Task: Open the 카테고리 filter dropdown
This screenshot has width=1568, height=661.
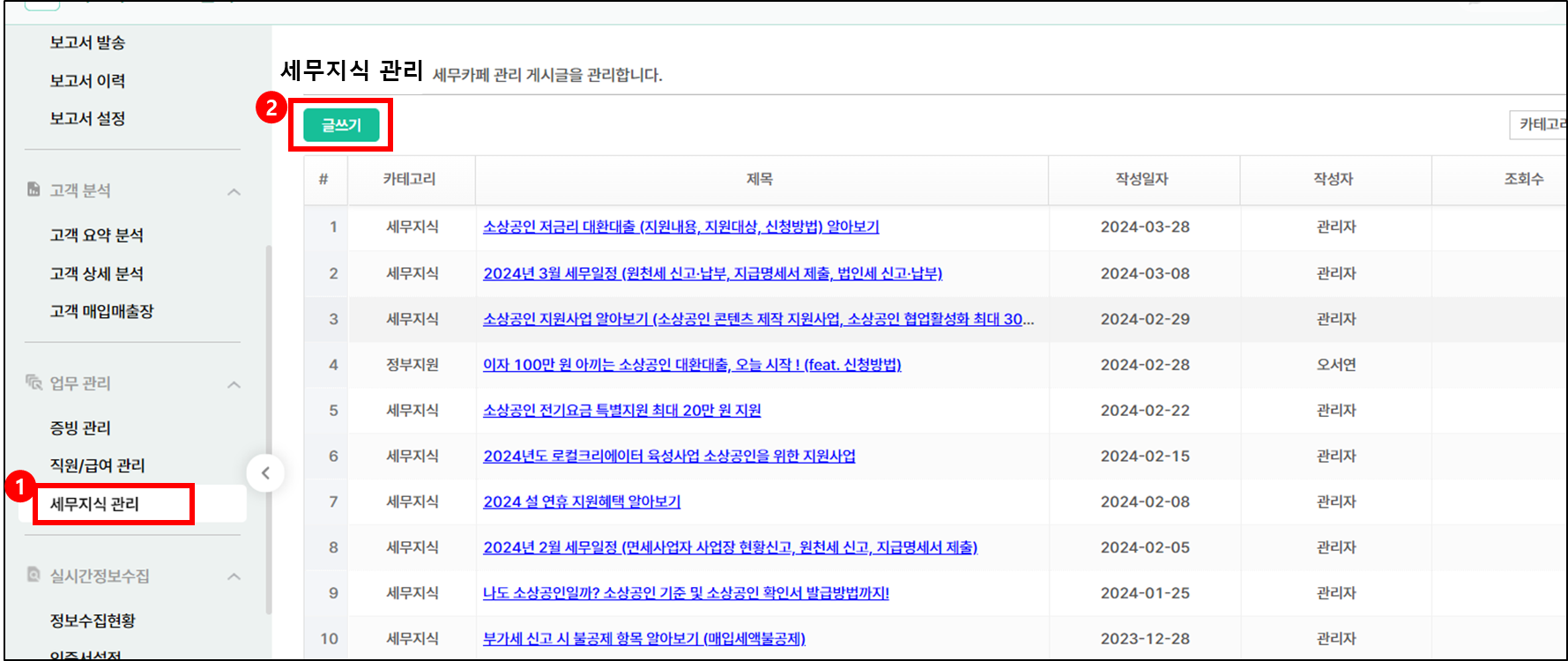Action: point(1539,125)
